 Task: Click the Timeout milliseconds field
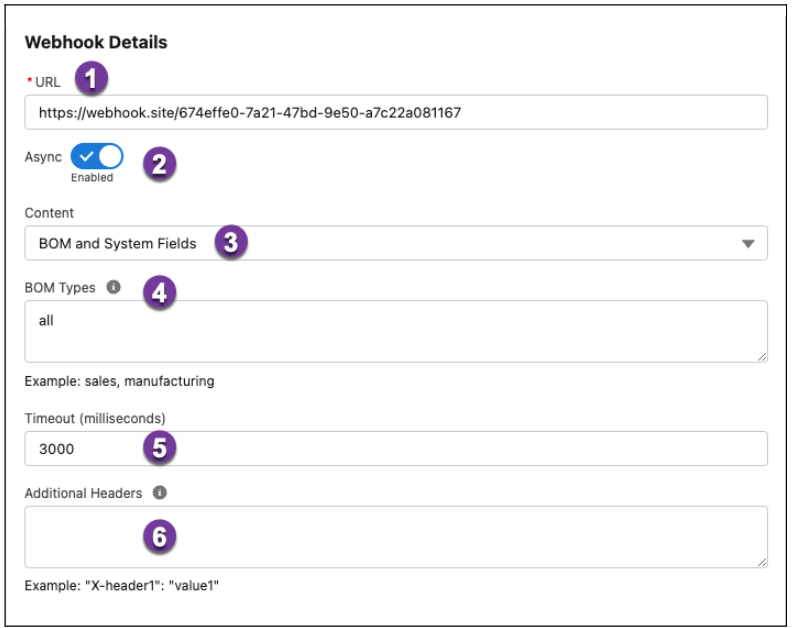396,449
